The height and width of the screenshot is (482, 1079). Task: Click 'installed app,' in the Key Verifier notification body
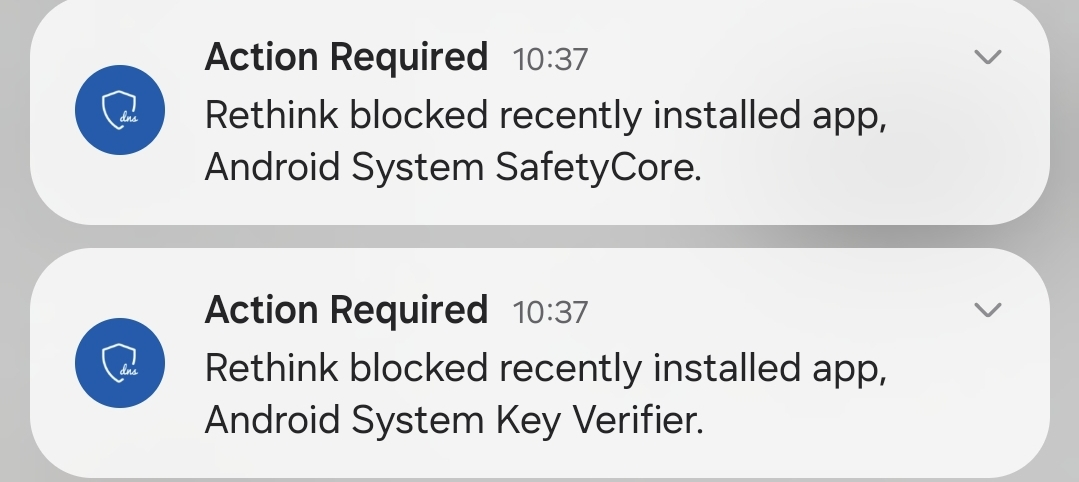[770, 369]
